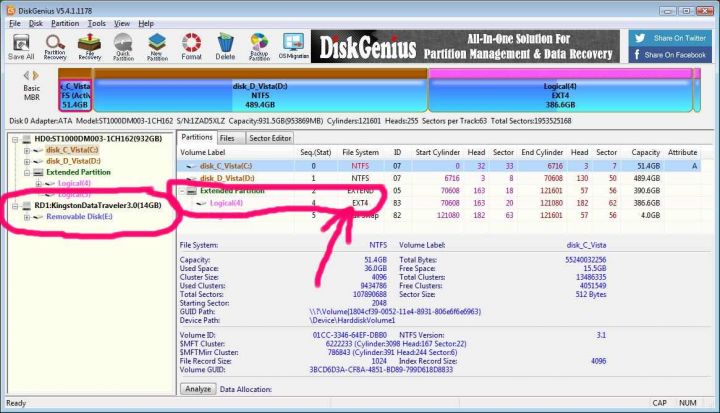Click the Format toolbar icon
This screenshot has width=720, height=413.
point(191,47)
